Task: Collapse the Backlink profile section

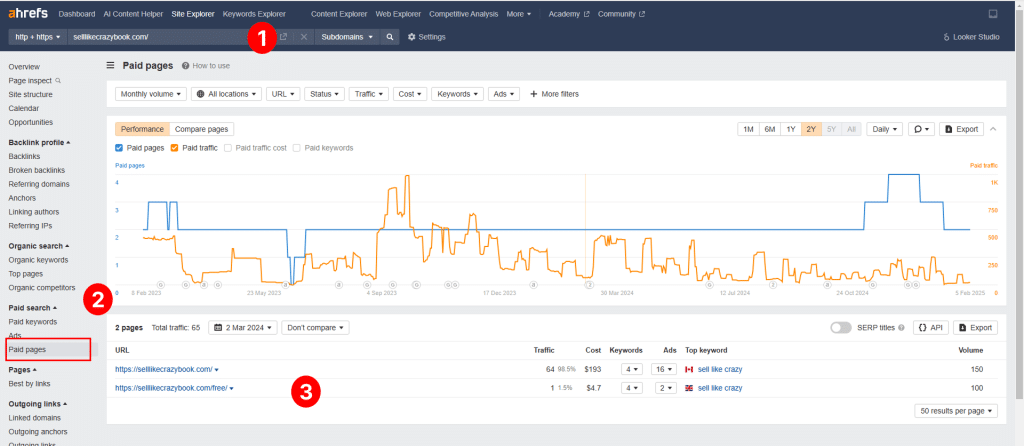Action: pos(39,142)
